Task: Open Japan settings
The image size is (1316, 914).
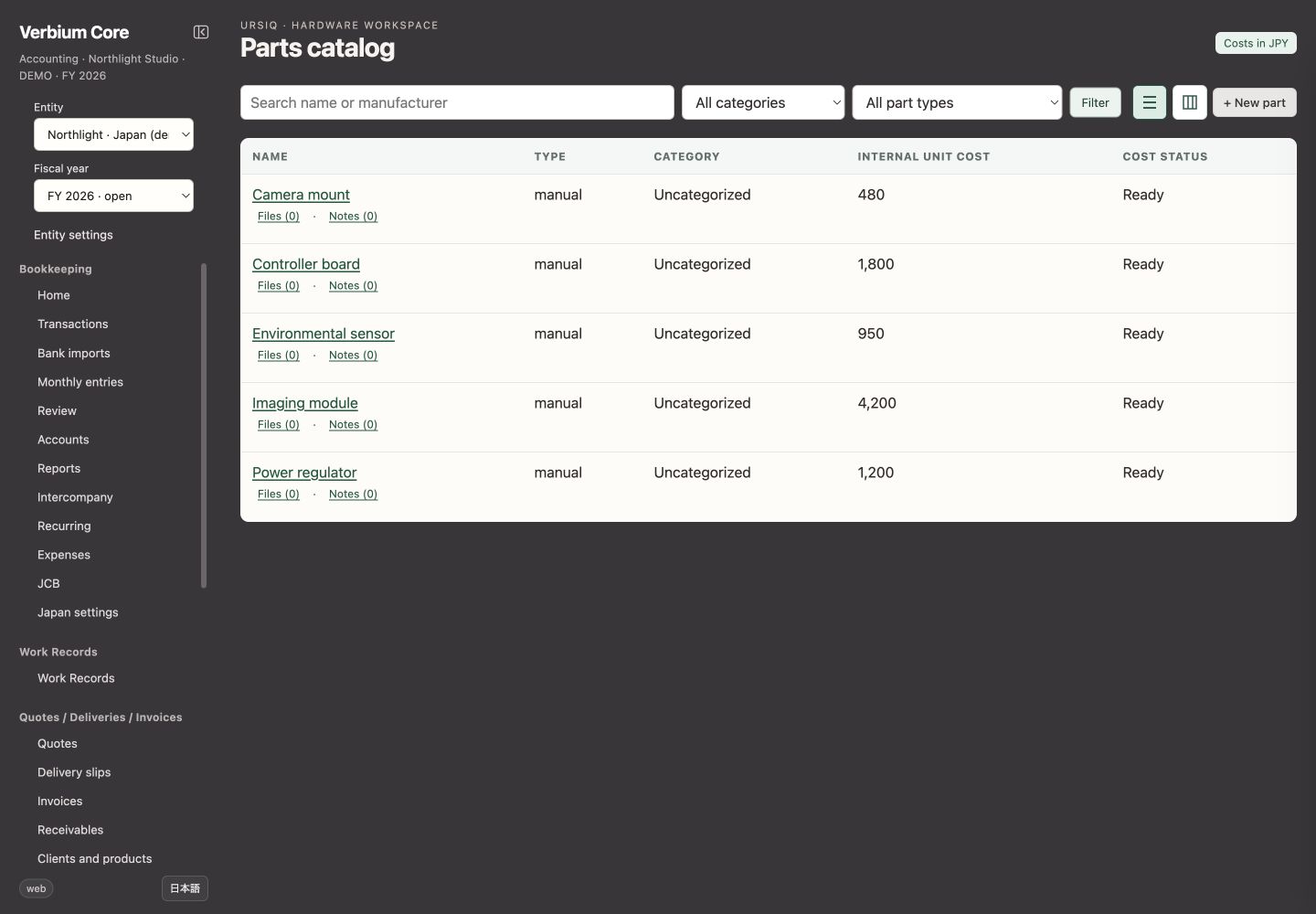Action: [78, 612]
